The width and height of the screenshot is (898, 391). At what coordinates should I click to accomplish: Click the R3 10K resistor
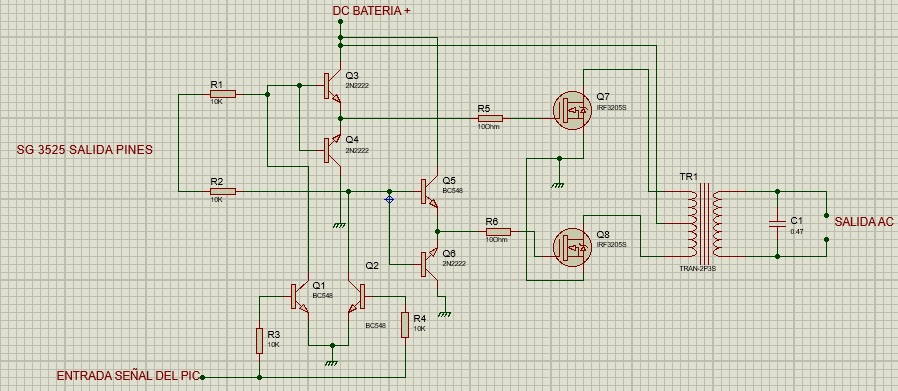point(259,341)
